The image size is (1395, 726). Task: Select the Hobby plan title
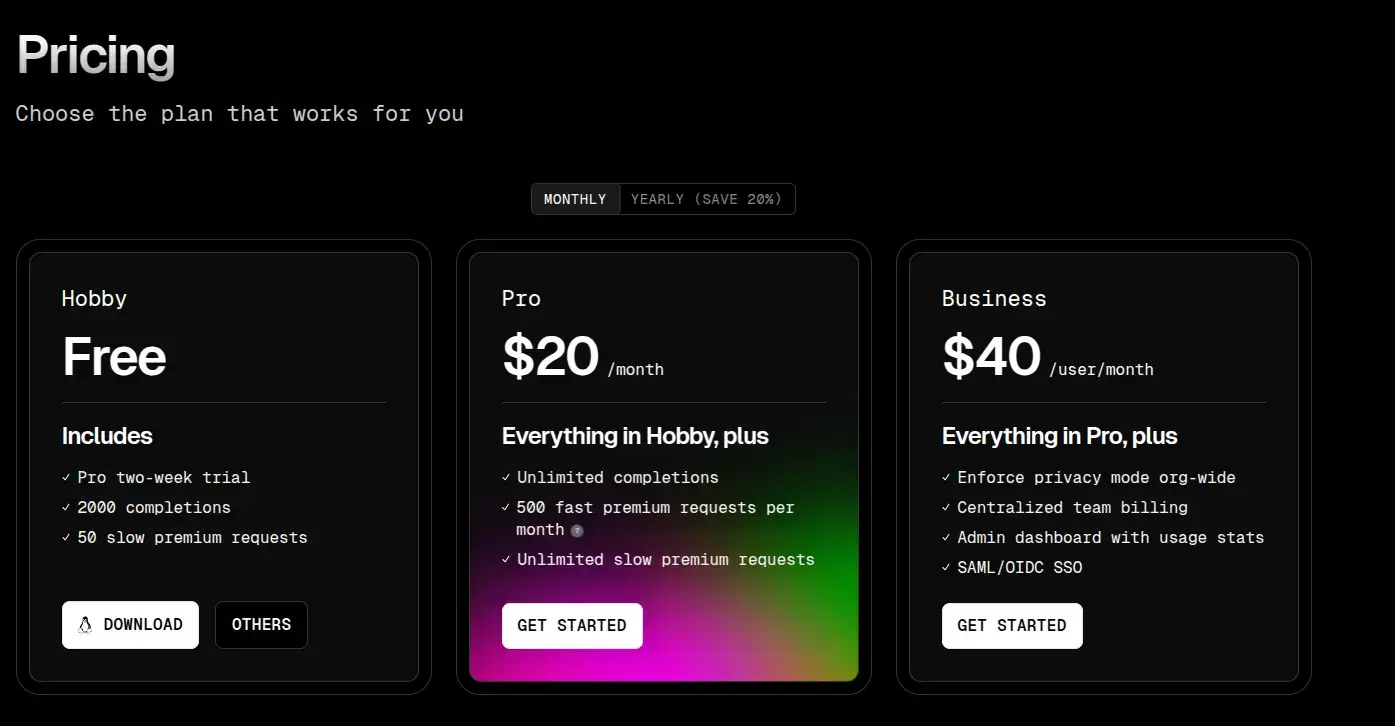pyautogui.click(x=94, y=299)
